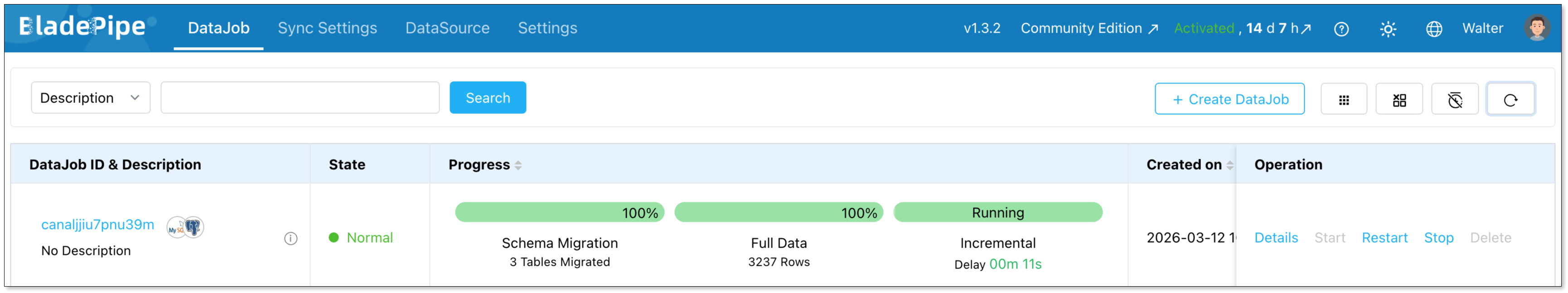The width and height of the screenshot is (1568, 293).
Task: Click the help question mark icon
Action: click(x=1341, y=29)
